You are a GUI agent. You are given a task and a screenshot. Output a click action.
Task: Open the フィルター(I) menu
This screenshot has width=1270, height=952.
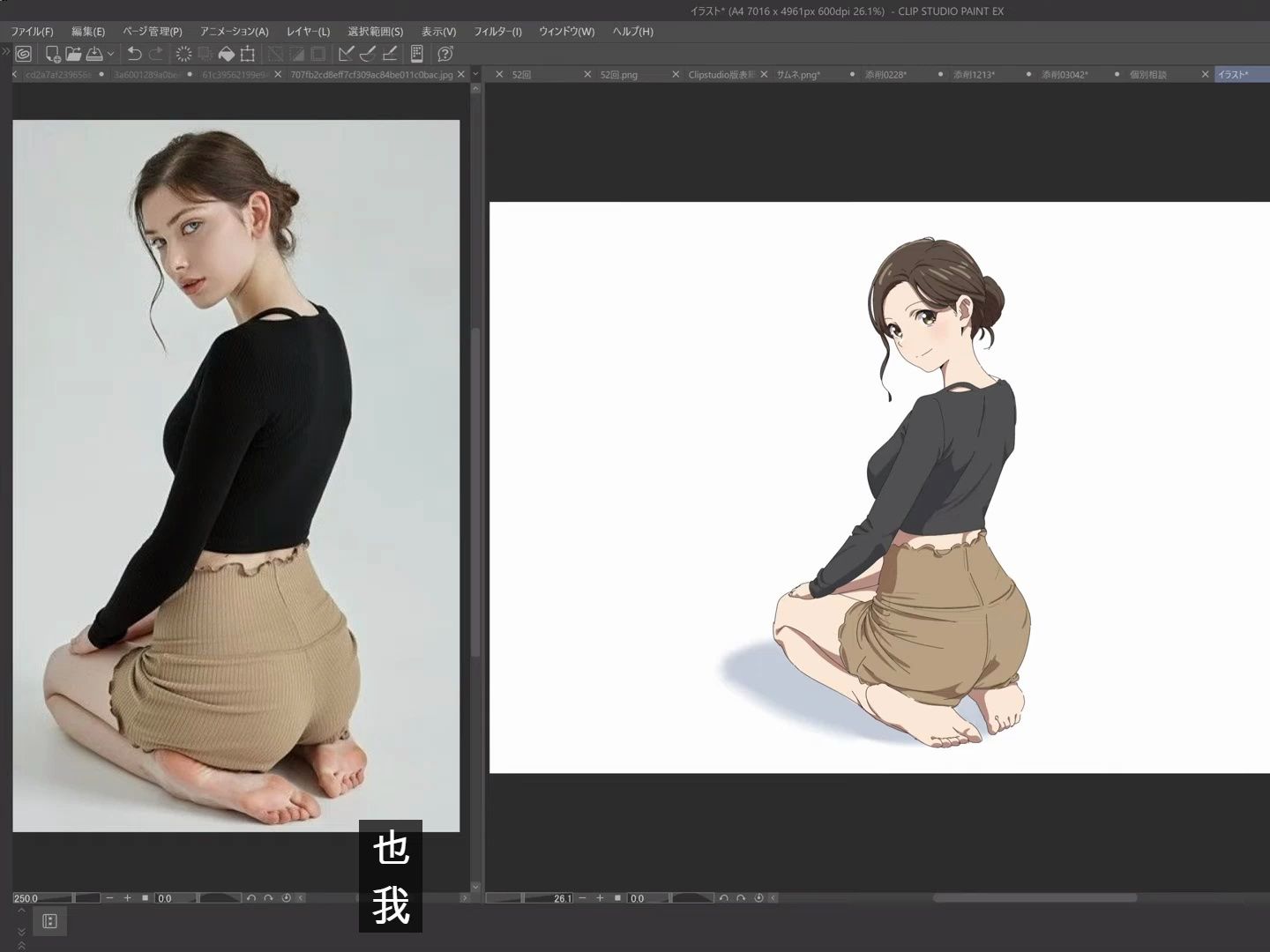(x=498, y=32)
